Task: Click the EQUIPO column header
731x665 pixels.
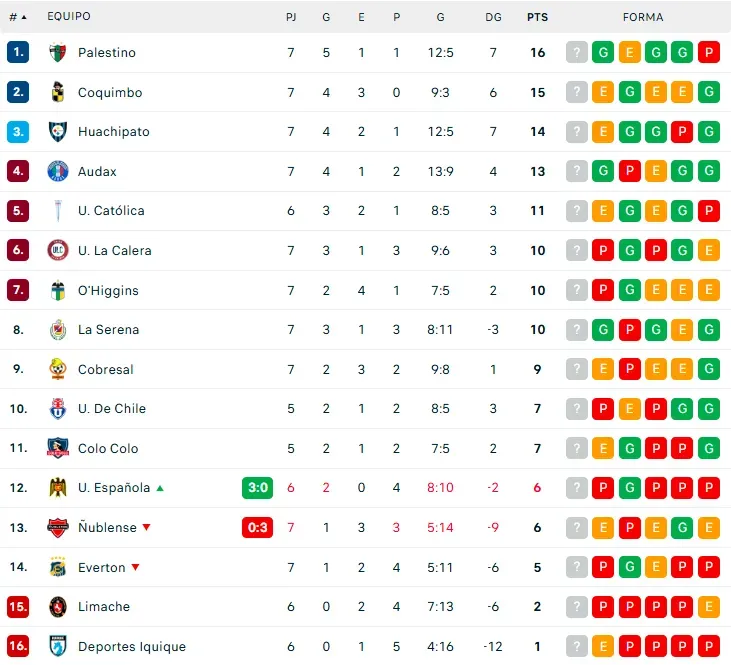Action: pos(69,17)
